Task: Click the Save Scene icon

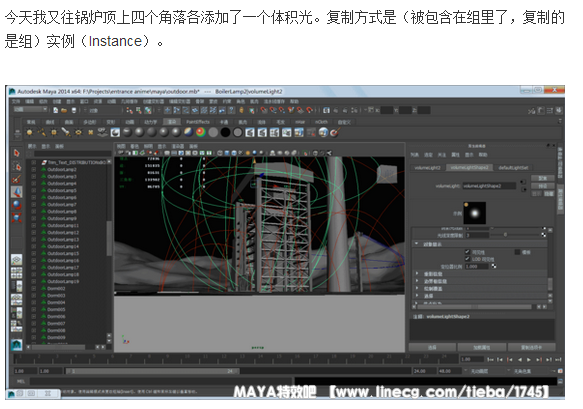Action: (74, 110)
